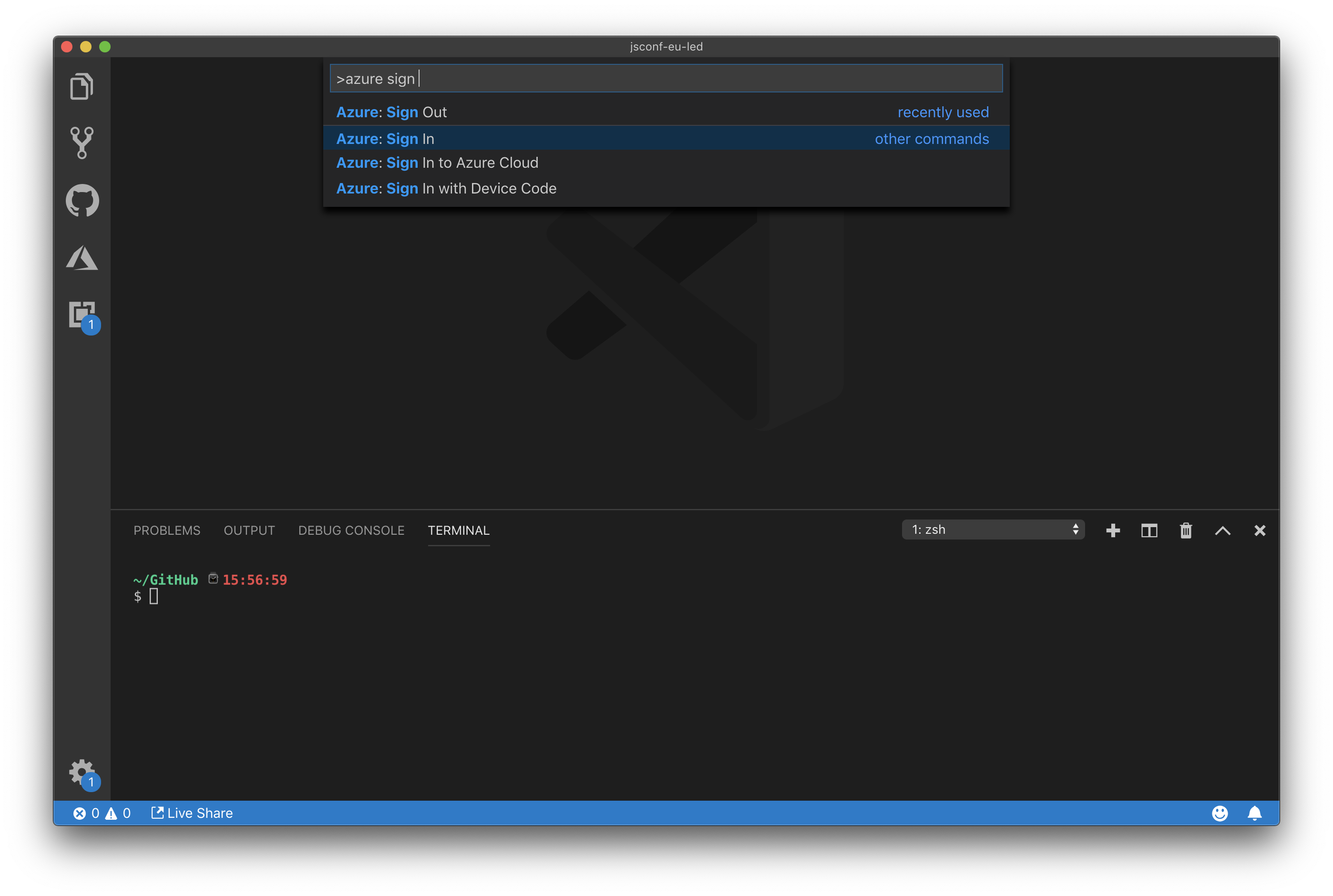The height and width of the screenshot is (896, 1333).
Task: Open the GitHub sidebar icon
Action: [82, 201]
